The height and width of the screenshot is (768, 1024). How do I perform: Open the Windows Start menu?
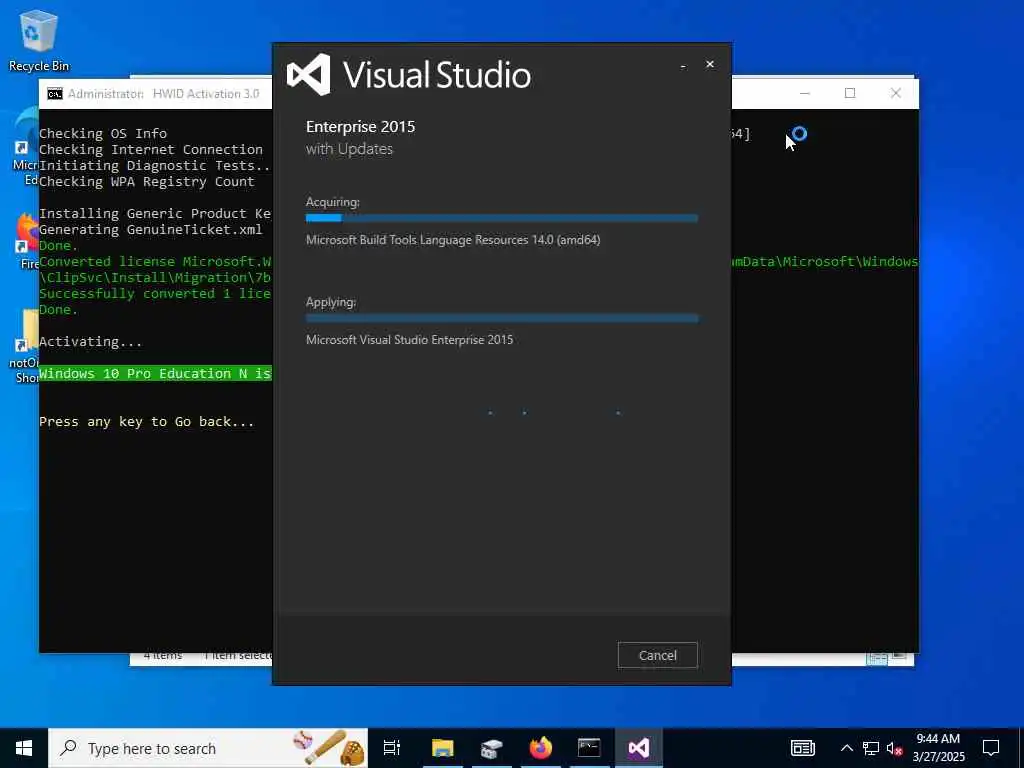(24, 748)
